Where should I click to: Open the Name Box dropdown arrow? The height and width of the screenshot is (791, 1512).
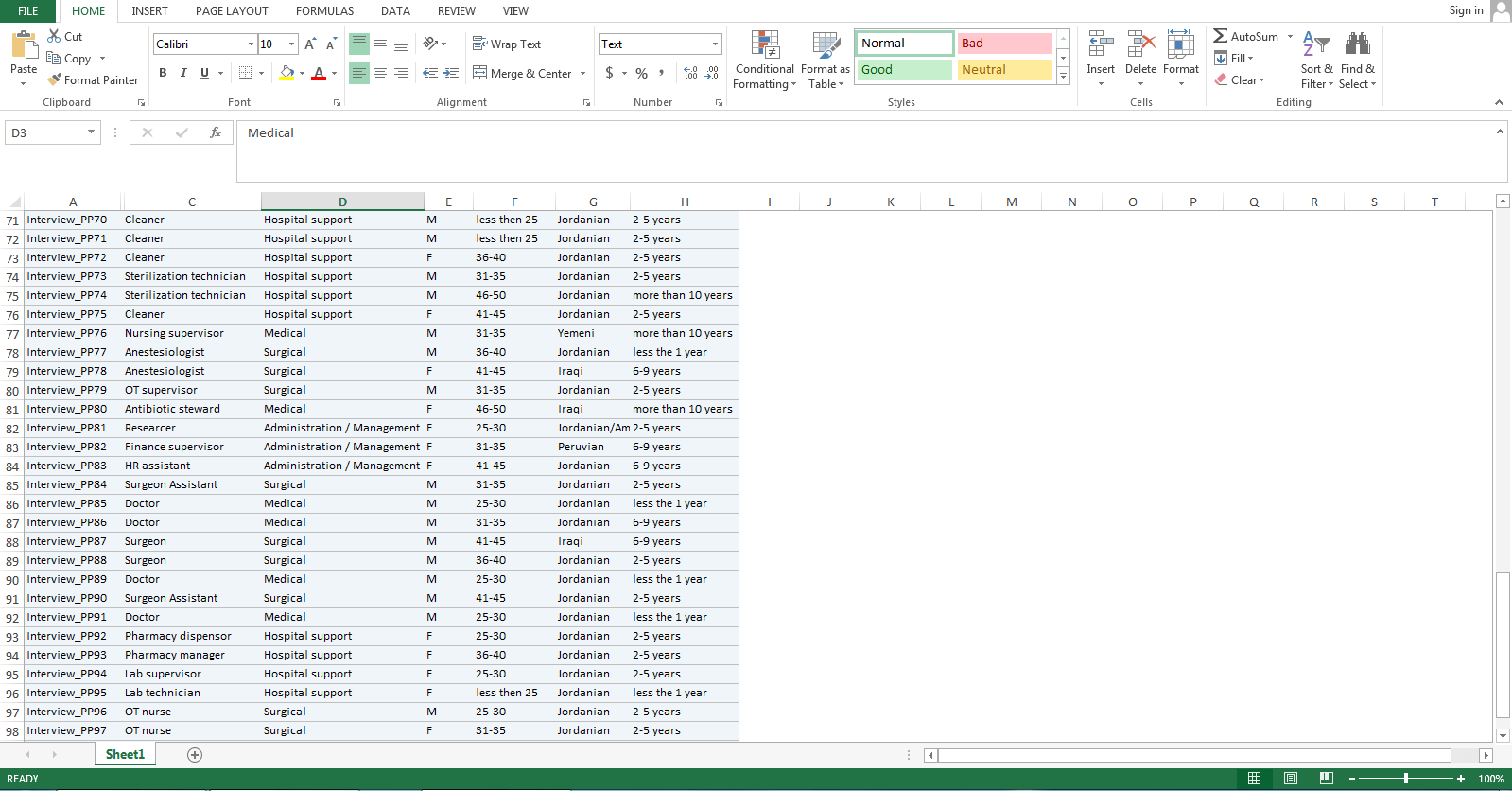coord(91,132)
